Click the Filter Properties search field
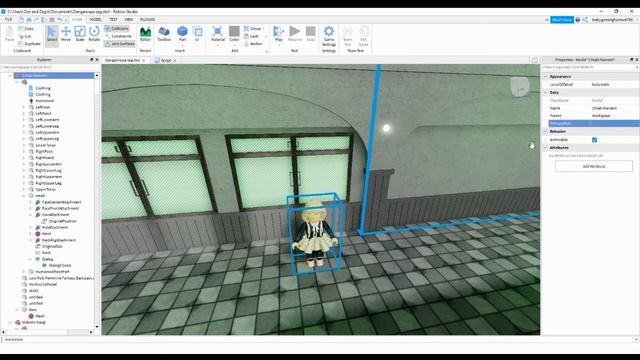Viewport: 640px width, 360px height. click(590, 67)
